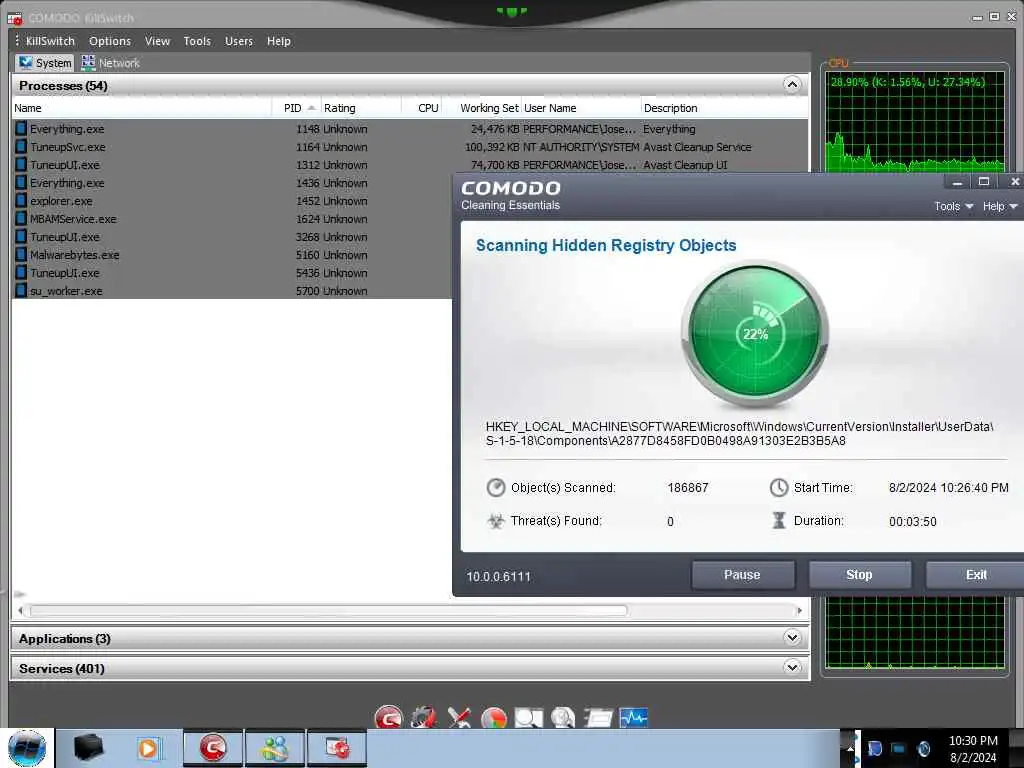Click the two-people messenger taskbar icon

point(275,748)
